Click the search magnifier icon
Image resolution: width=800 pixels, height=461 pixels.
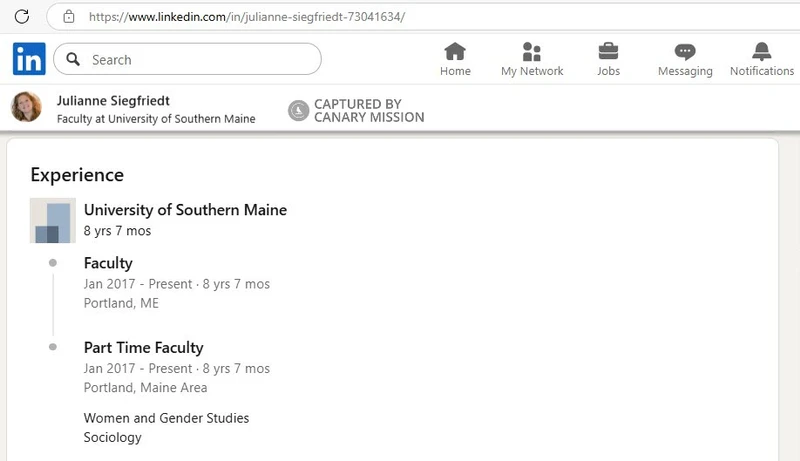coord(73,59)
